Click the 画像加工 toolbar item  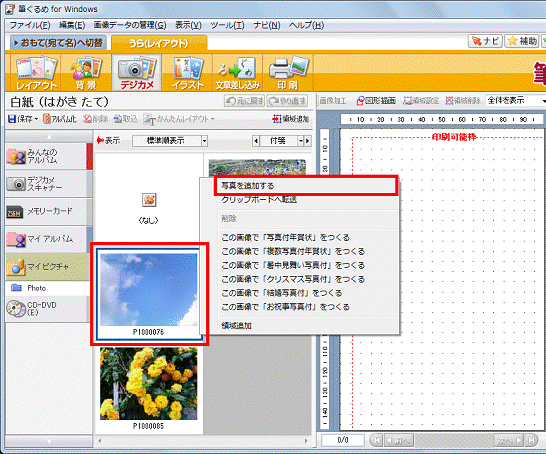(333, 101)
